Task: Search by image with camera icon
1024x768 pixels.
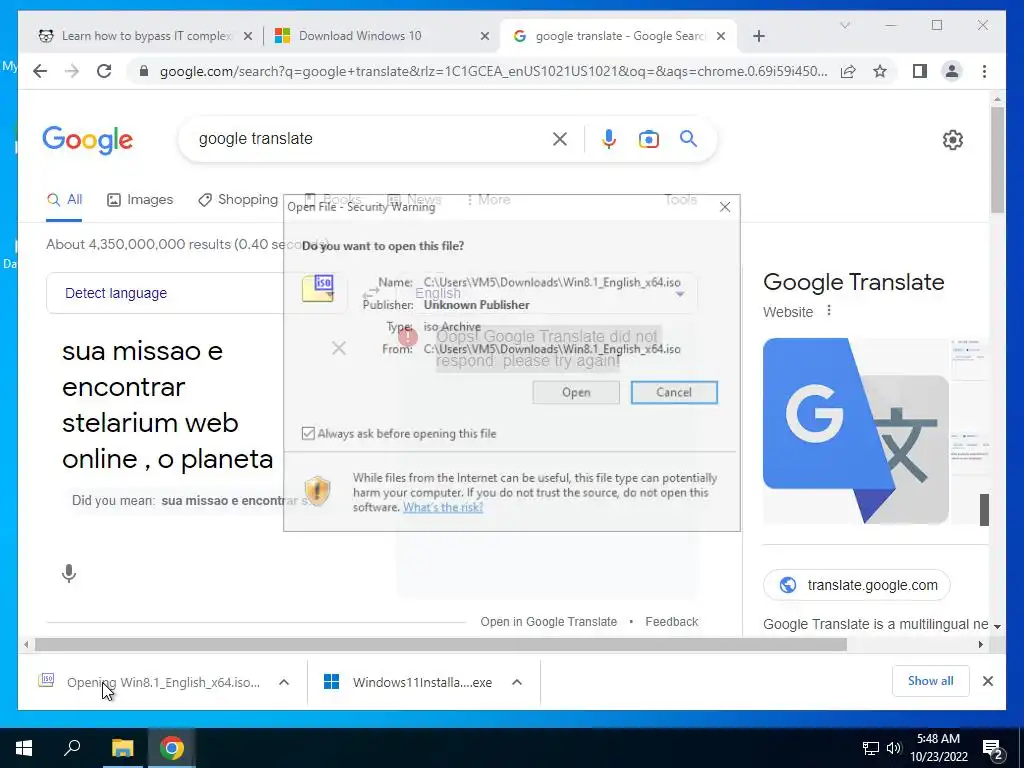Action: pos(648,138)
